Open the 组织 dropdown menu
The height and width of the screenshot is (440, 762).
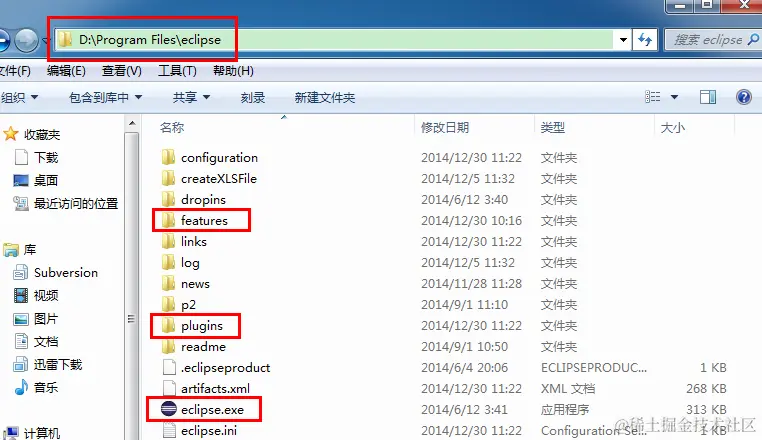coord(19,97)
